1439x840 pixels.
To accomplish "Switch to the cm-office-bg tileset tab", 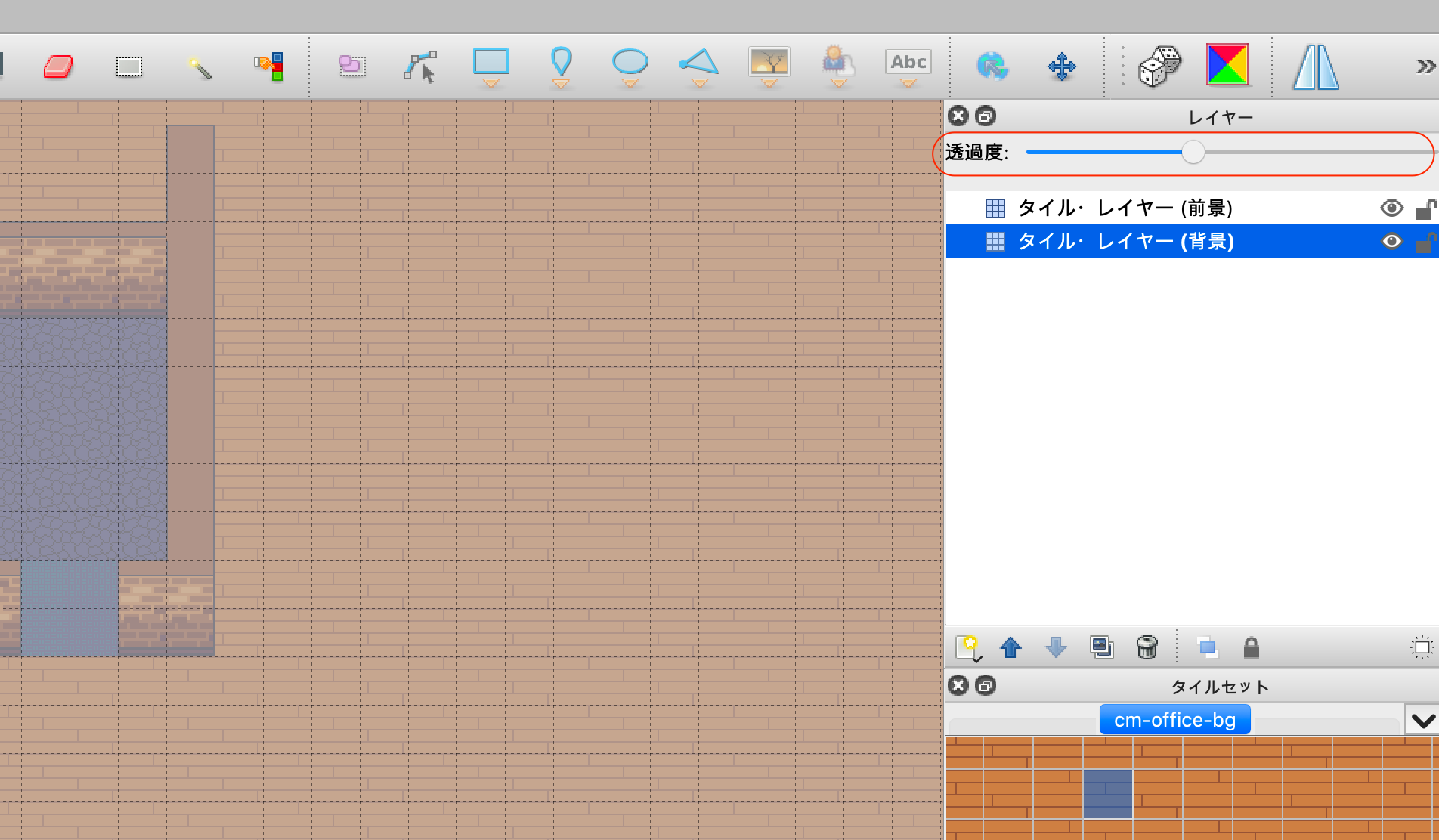I will coord(1174,720).
